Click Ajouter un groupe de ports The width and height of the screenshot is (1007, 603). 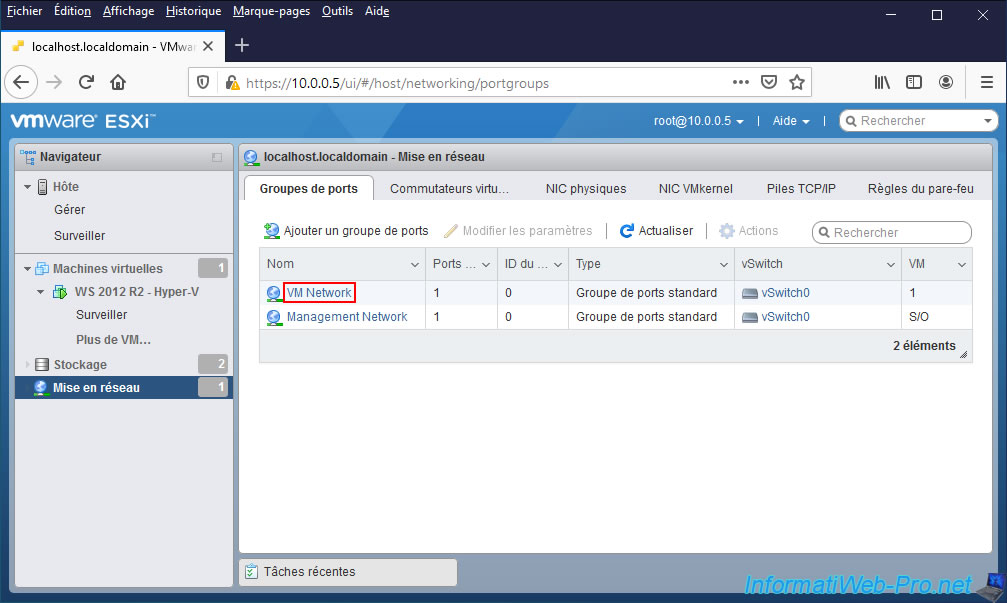point(346,231)
